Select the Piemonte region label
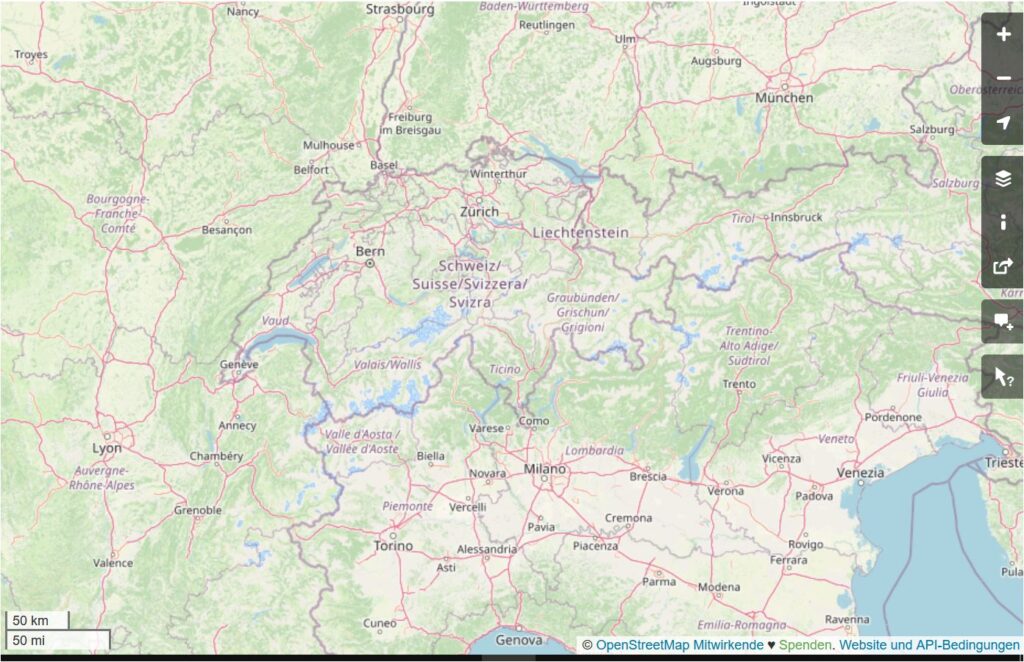The height and width of the screenshot is (662, 1024). tap(408, 506)
